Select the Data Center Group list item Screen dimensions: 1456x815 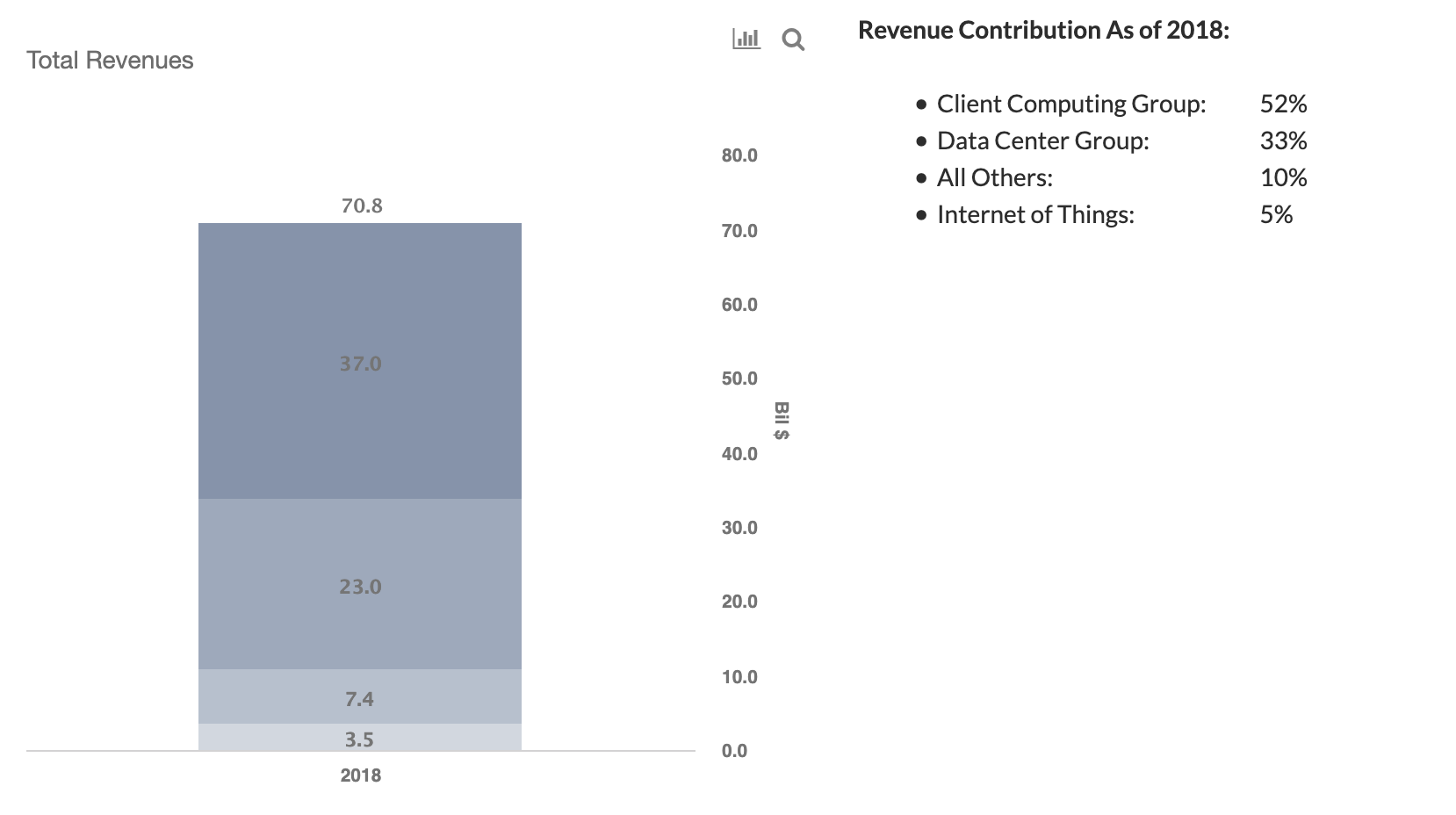1042,141
